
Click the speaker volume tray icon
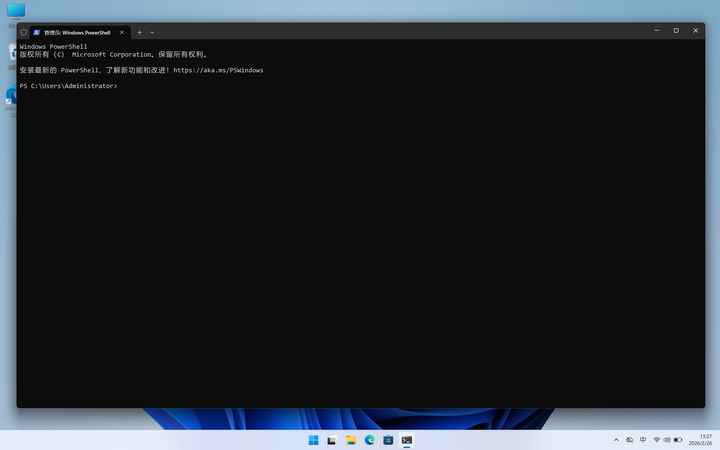point(667,440)
